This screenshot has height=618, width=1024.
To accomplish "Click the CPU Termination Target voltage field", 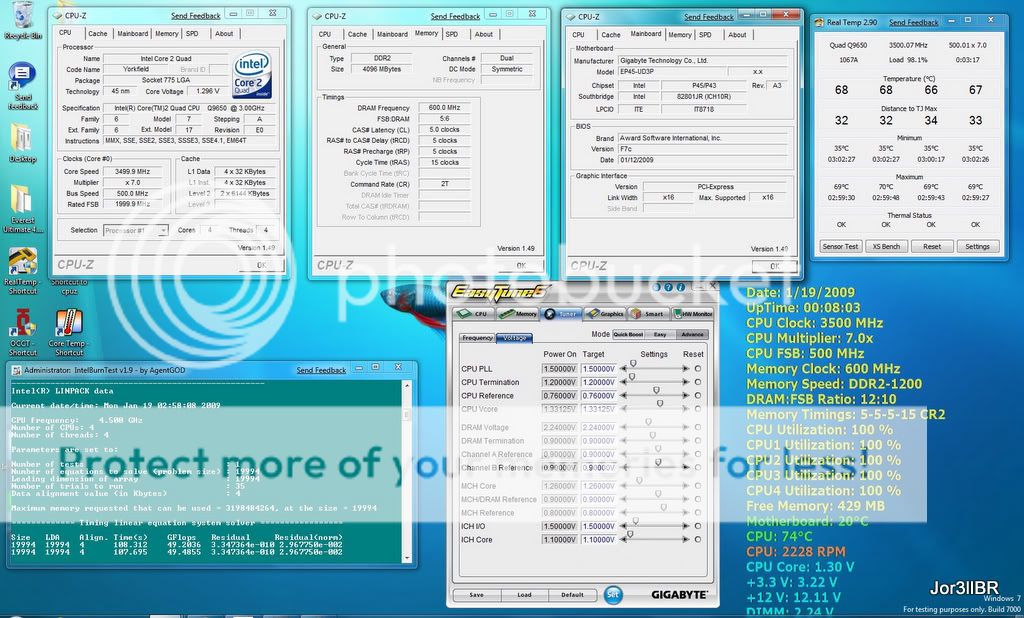I will pos(598,382).
